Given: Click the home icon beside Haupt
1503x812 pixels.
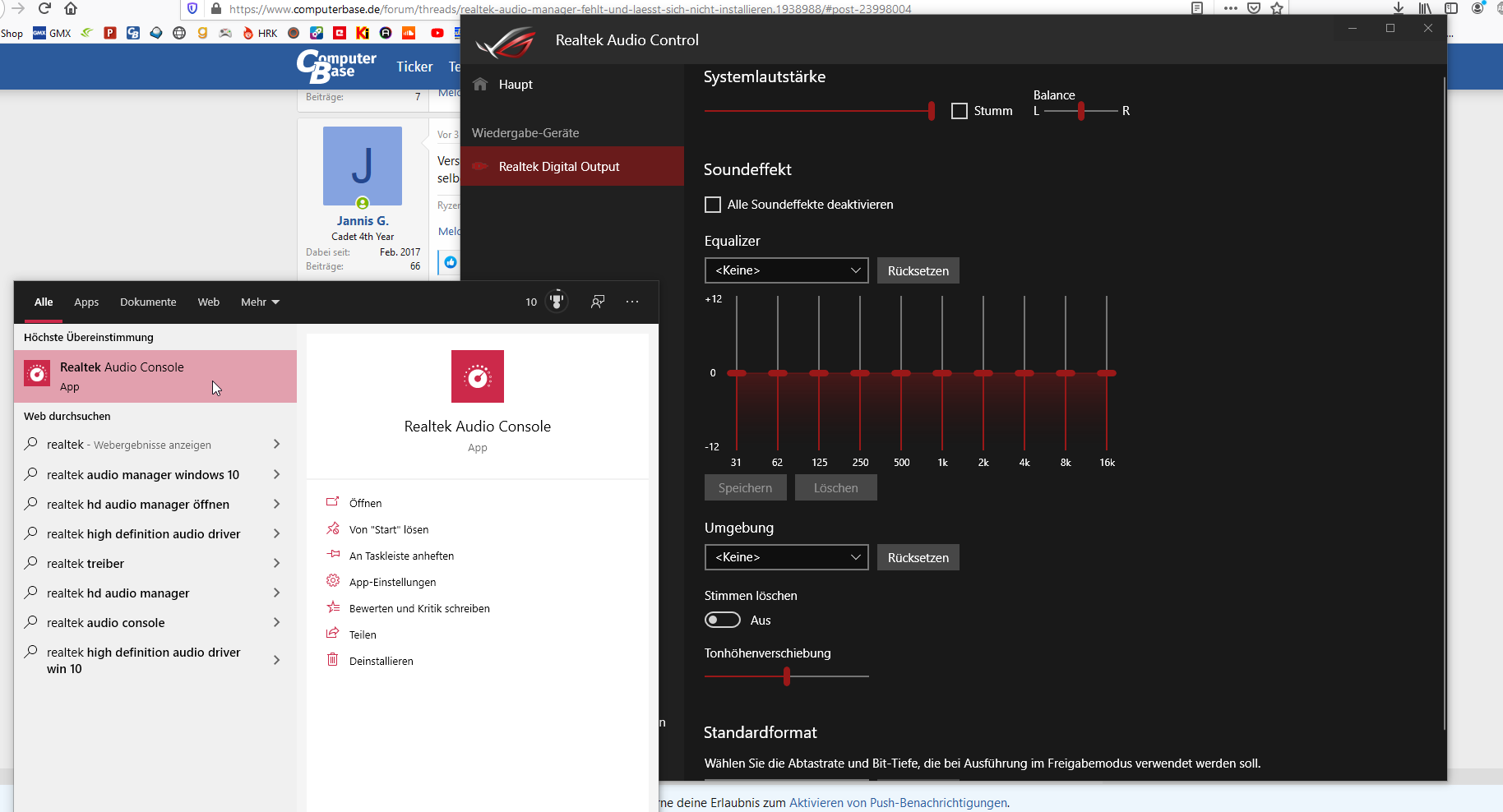Looking at the screenshot, I should (480, 84).
